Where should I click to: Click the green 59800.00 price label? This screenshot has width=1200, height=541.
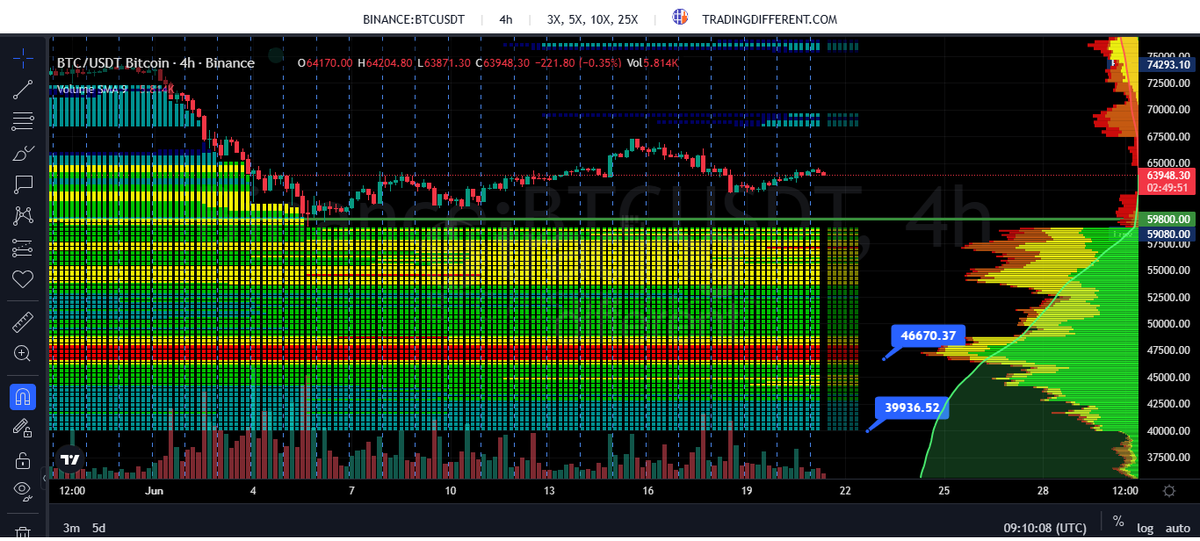[x=1167, y=218]
